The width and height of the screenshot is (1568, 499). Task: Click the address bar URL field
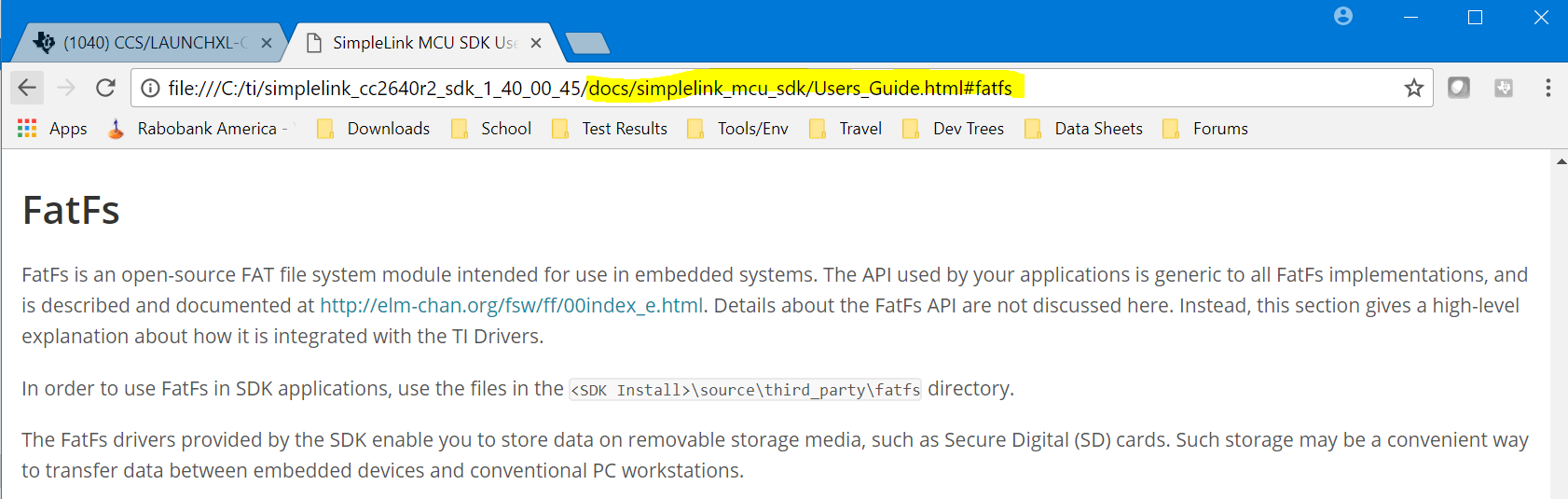pos(781,88)
